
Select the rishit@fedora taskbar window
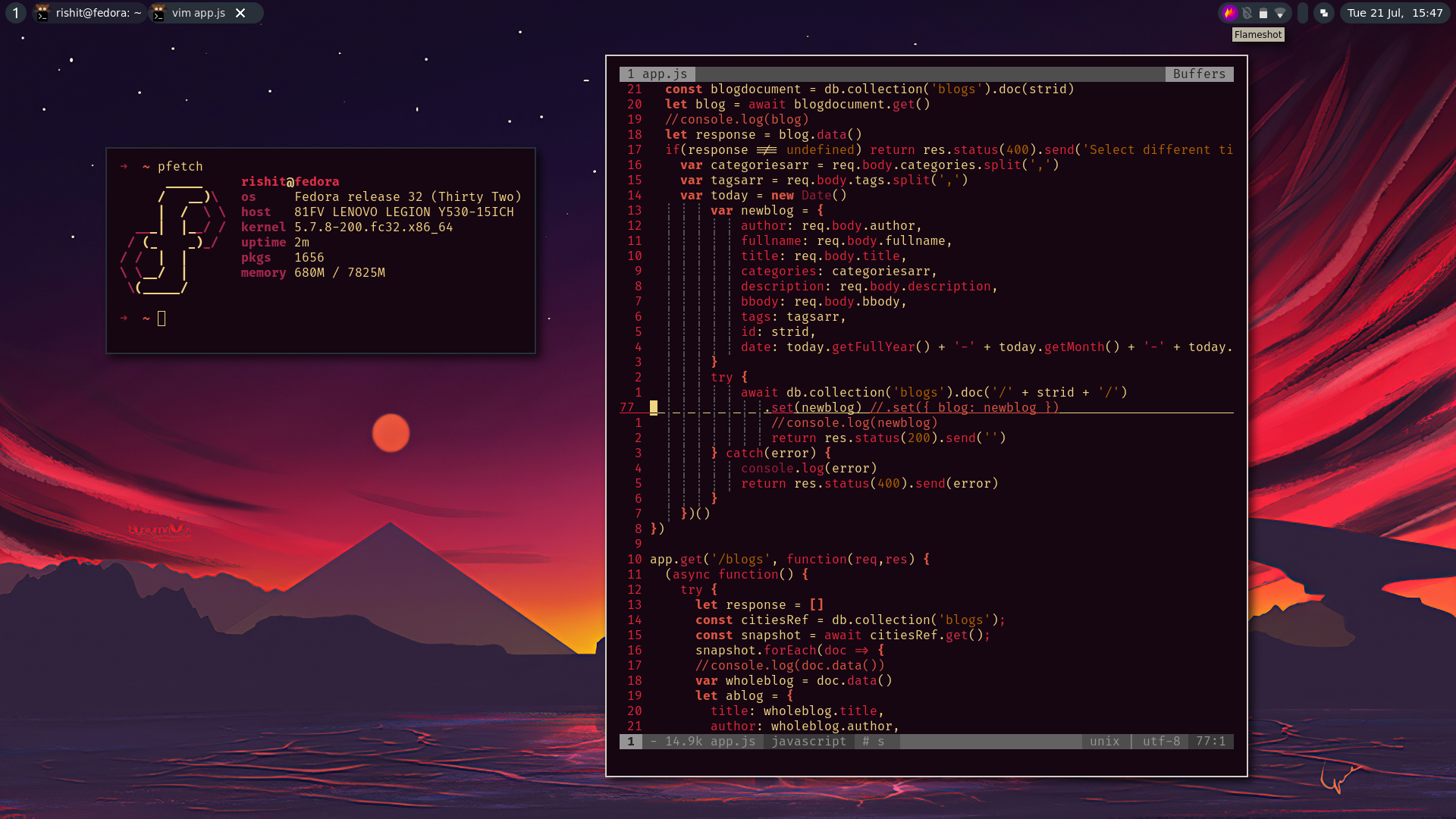[98, 13]
